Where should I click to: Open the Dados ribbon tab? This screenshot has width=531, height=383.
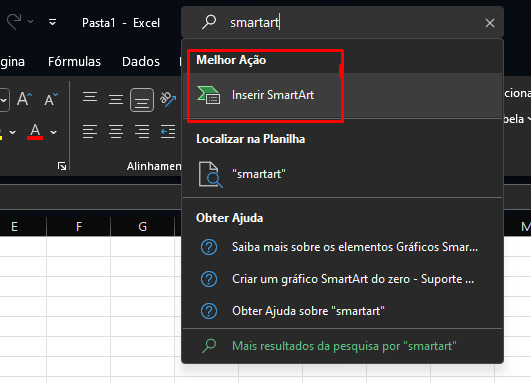(141, 62)
